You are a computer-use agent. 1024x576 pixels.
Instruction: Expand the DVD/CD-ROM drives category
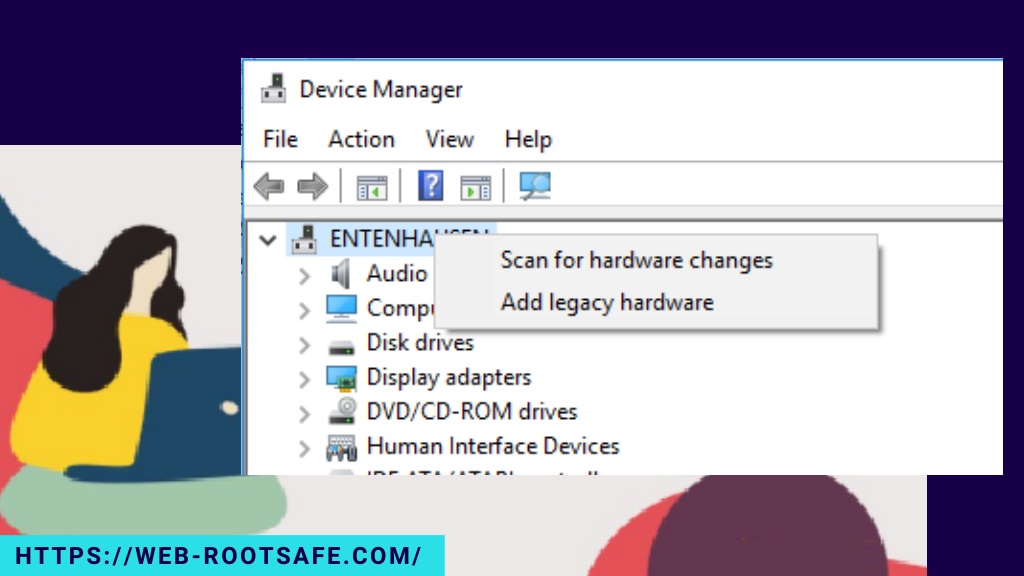point(304,414)
